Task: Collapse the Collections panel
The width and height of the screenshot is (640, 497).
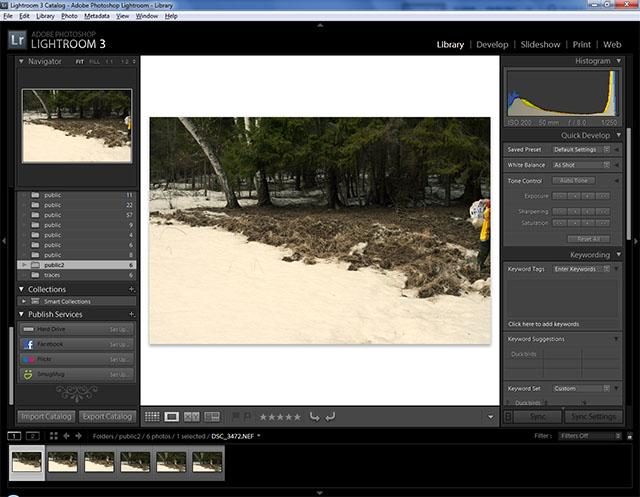Action: [21, 289]
